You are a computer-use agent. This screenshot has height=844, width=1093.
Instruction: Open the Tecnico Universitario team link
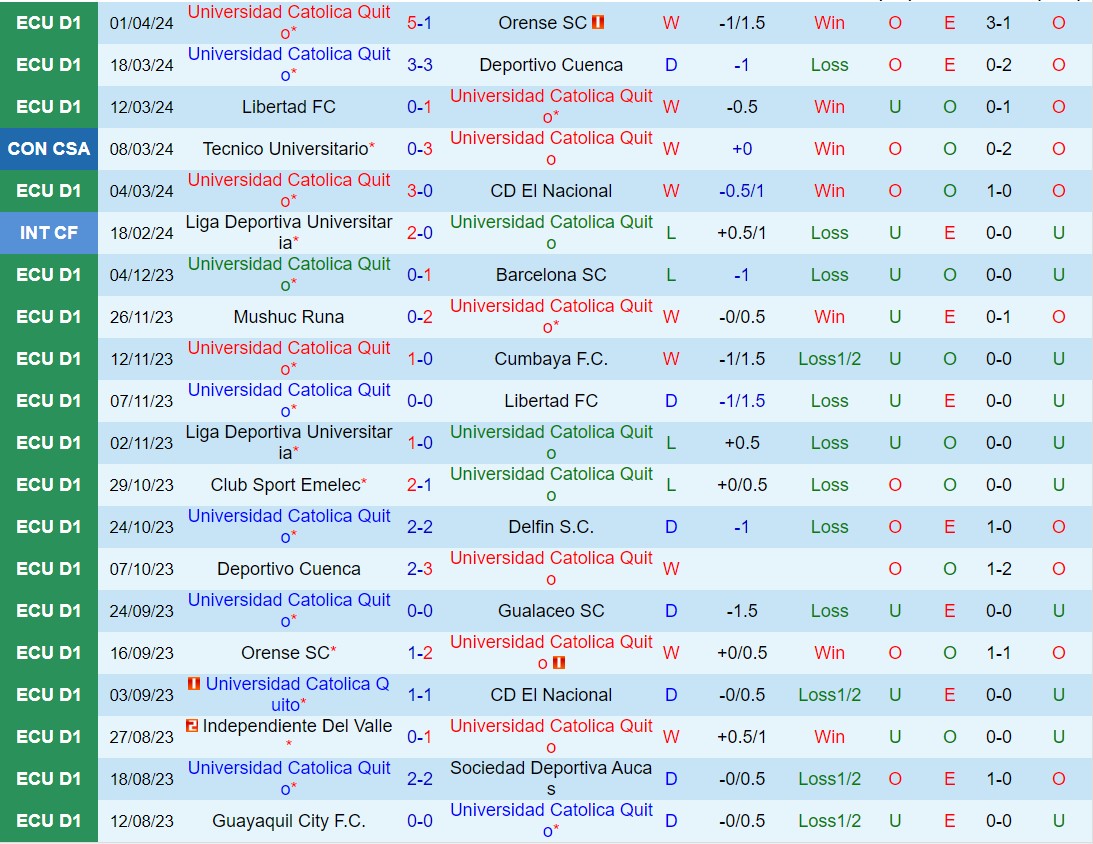click(x=285, y=149)
